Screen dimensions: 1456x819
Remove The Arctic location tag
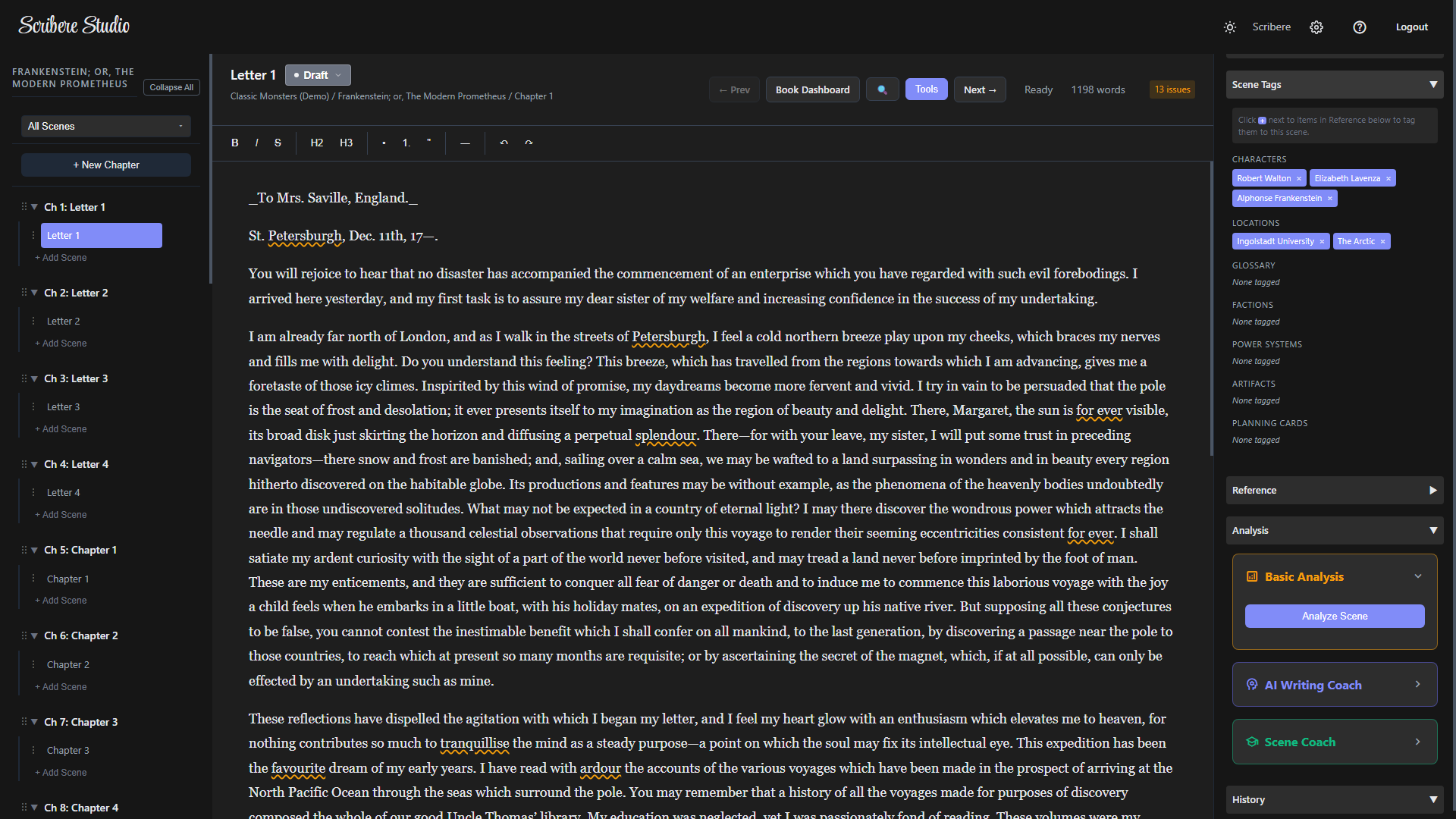(x=1383, y=241)
